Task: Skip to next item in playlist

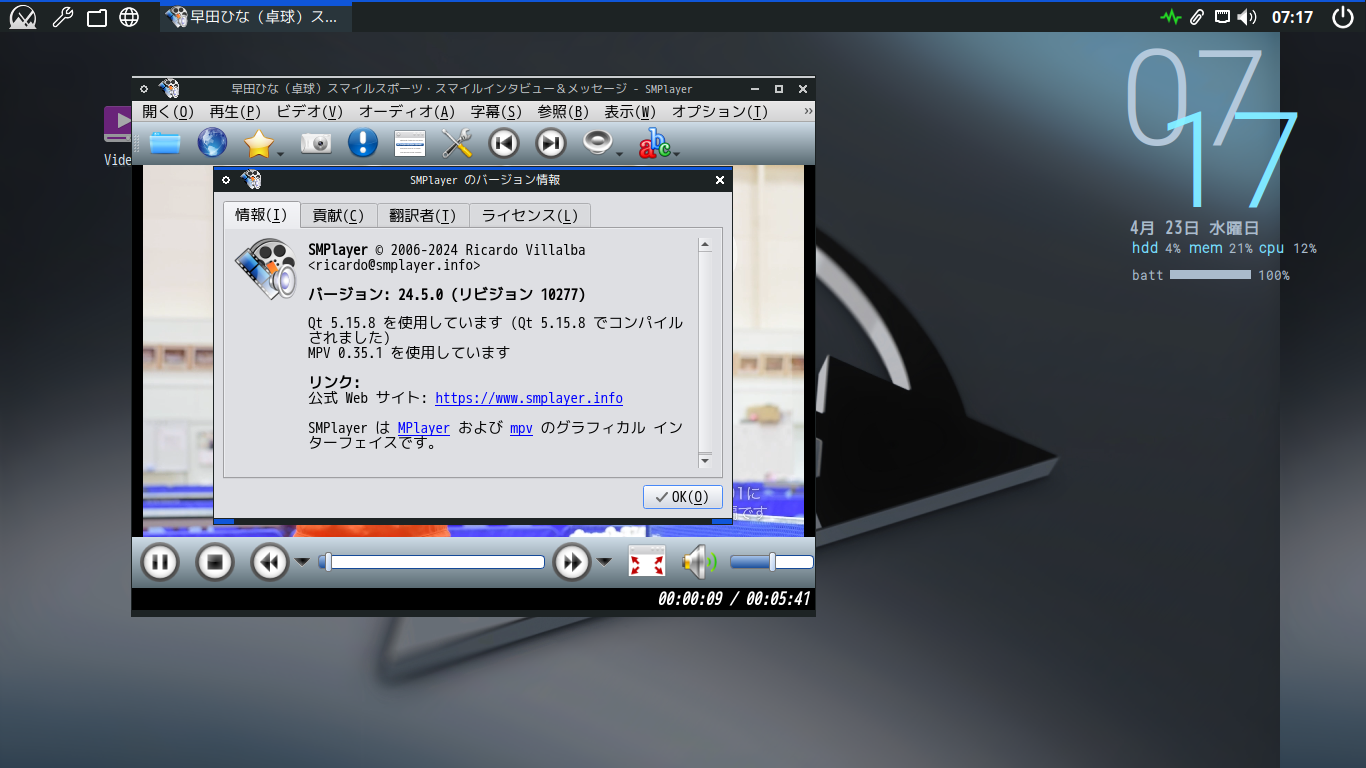Action: 551,143
